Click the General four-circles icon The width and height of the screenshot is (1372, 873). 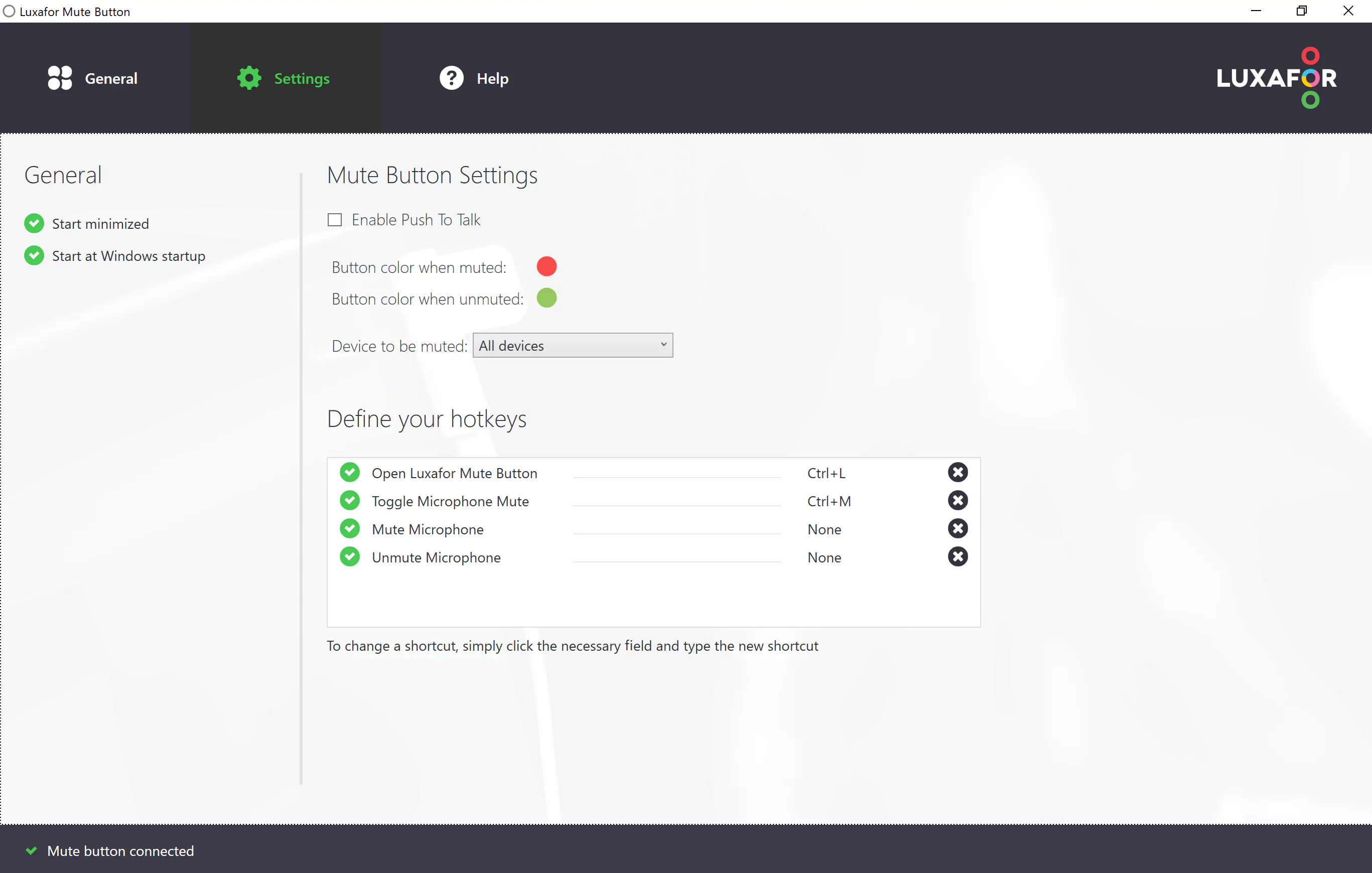click(x=60, y=78)
